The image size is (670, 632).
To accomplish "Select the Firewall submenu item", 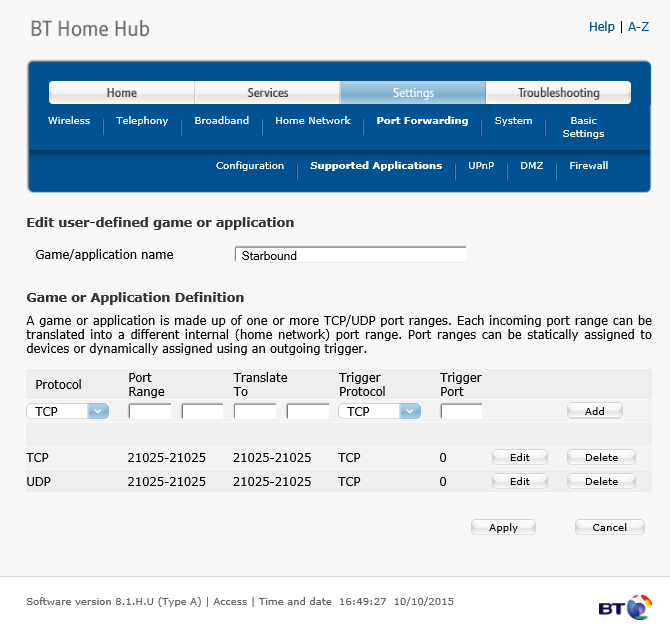I will pyautogui.click(x=588, y=165).
